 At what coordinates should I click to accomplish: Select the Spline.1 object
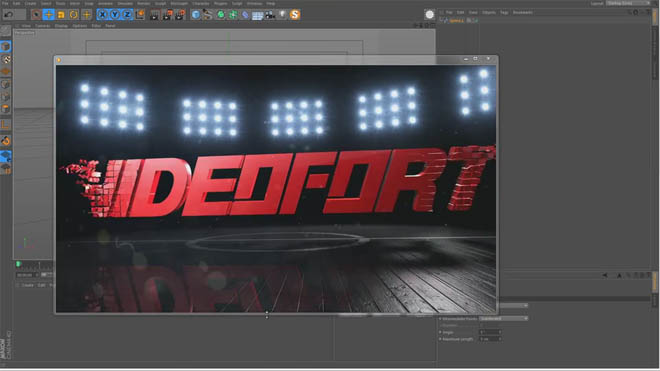[457, 20]
